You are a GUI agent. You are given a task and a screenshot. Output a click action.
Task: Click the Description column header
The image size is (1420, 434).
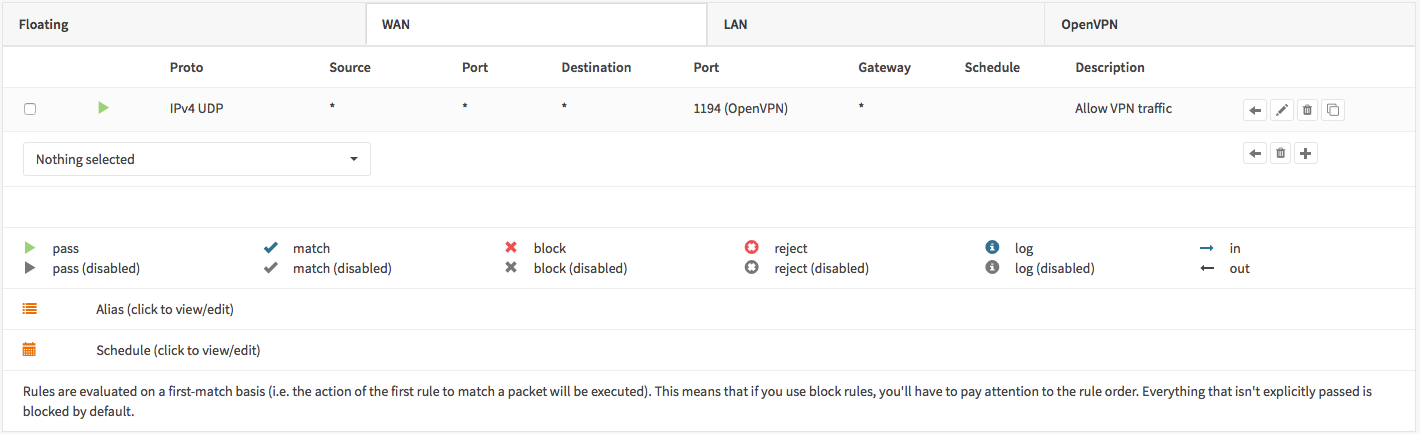[1109, 67]
